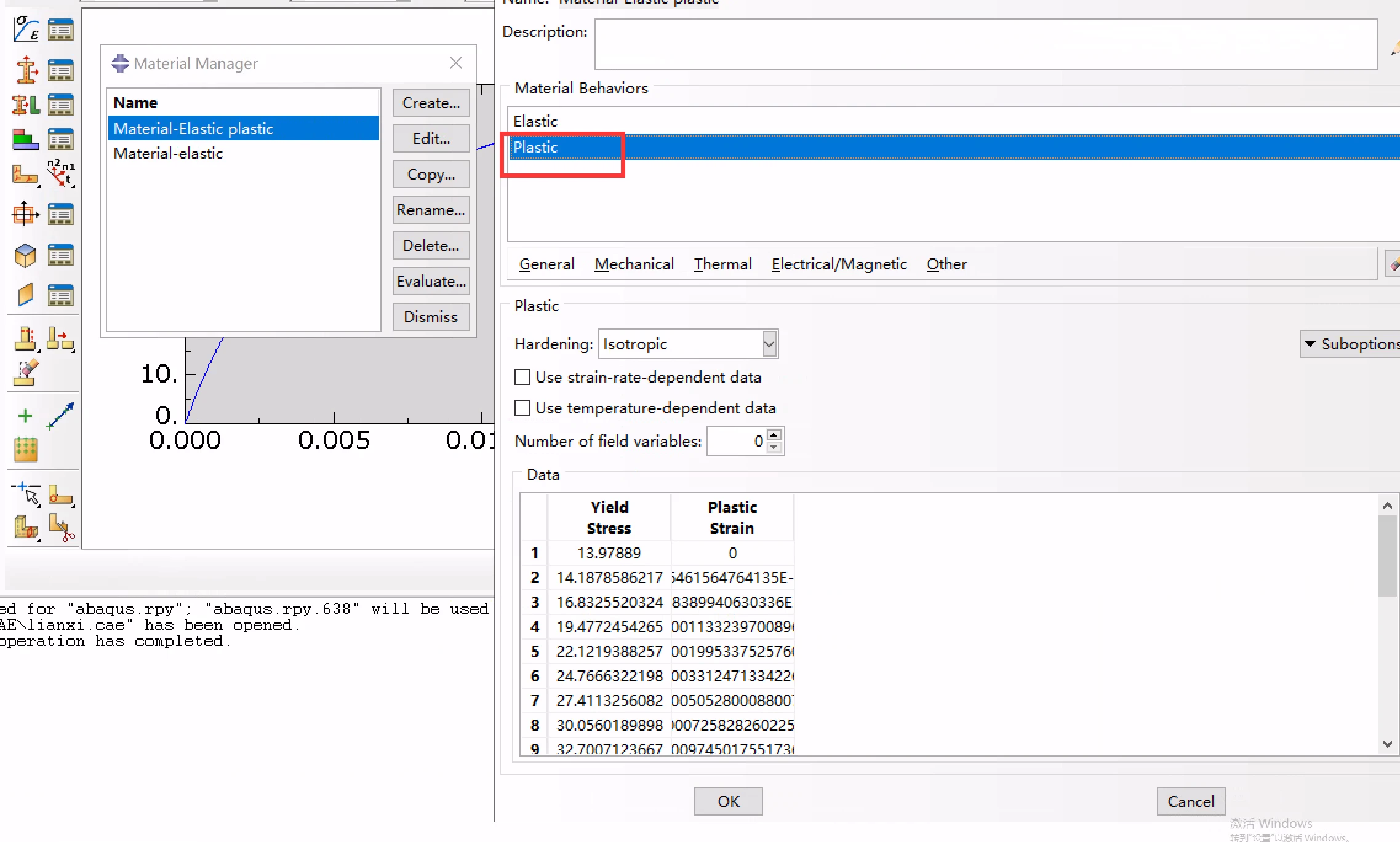Click Rename... in Material Manager

click(431, 210)
